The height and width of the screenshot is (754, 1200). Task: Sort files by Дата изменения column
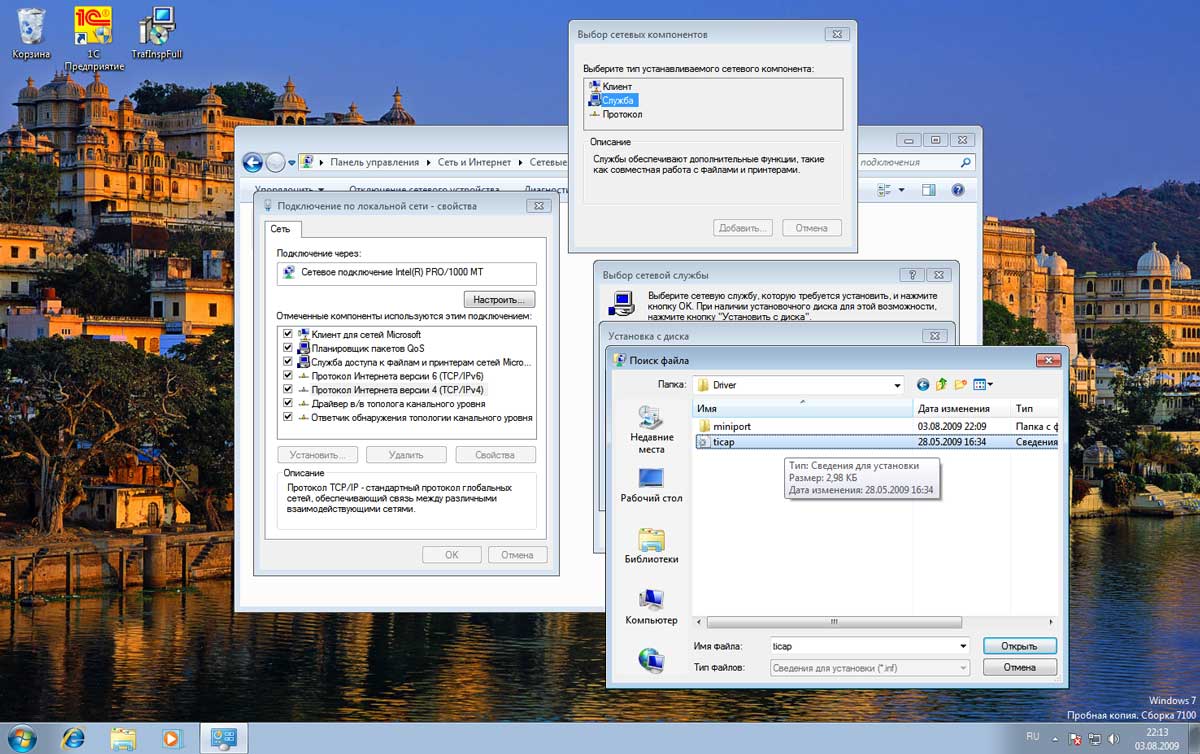click(x=954, y=408)
